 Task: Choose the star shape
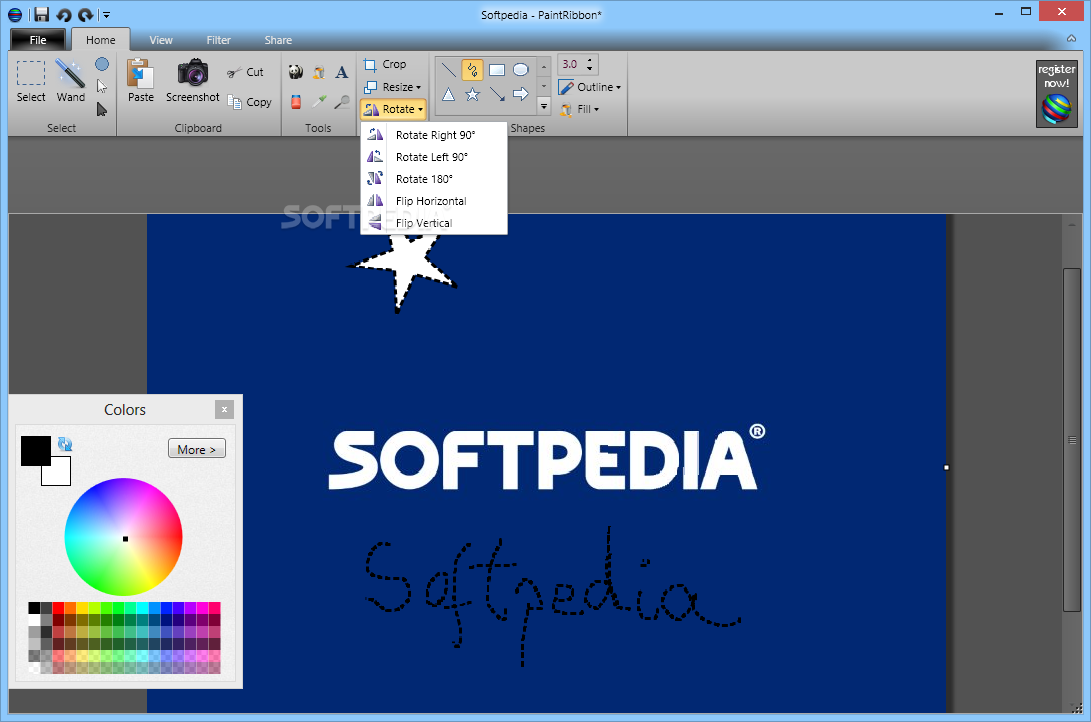(x=472, y=94)
